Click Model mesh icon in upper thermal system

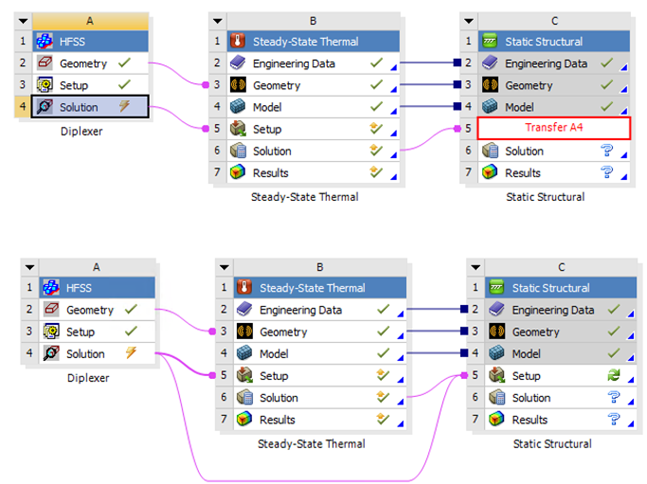pos(238,107)
